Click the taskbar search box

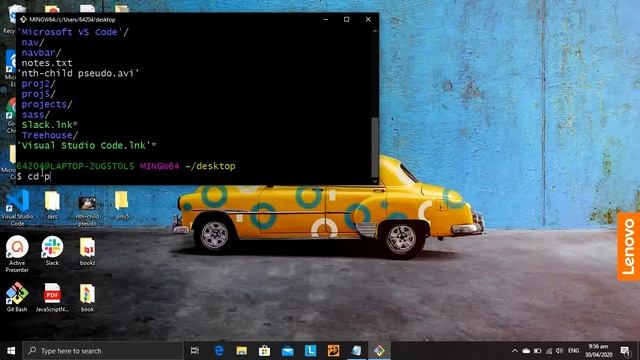[103, 351]
